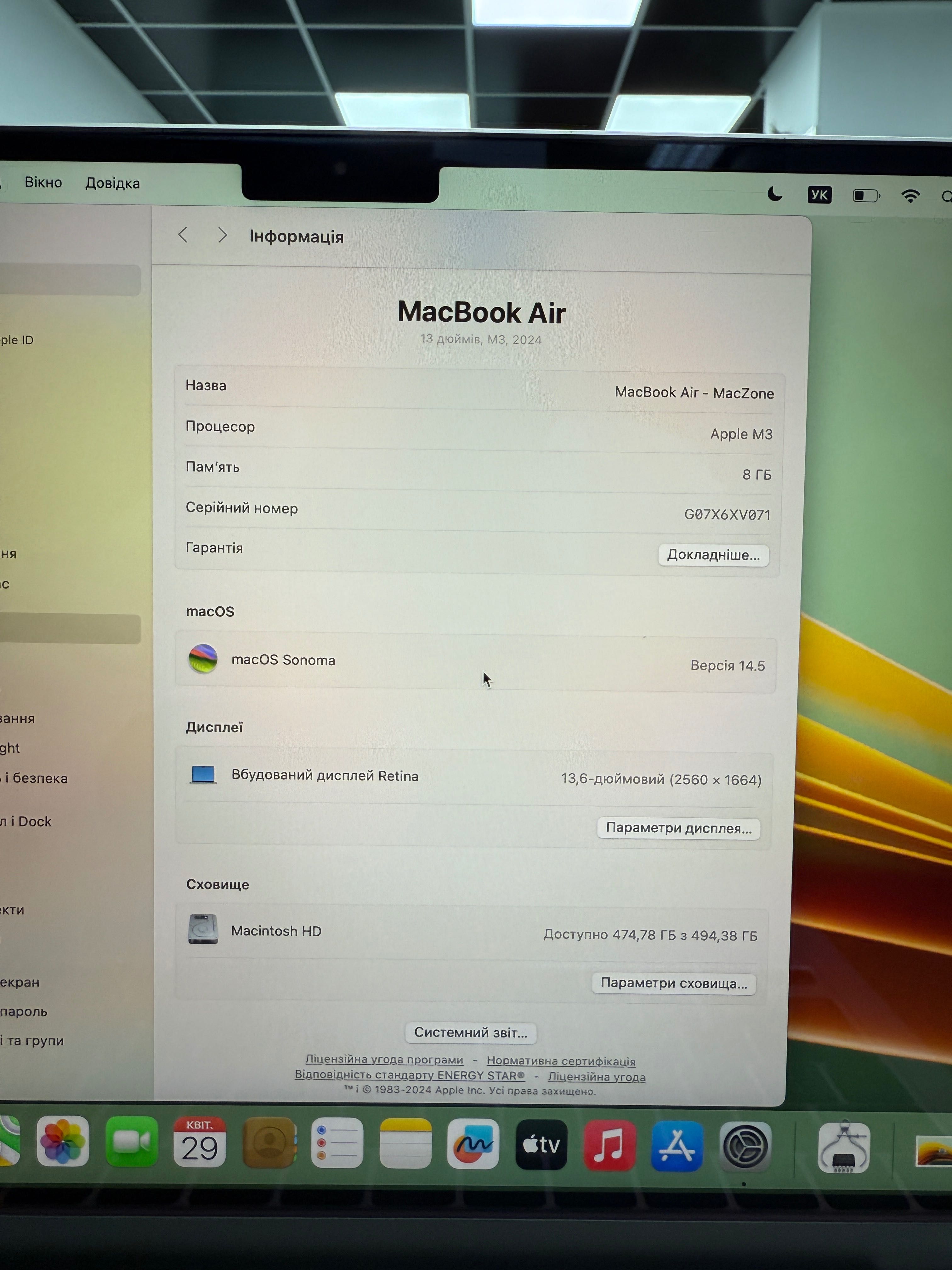Click the macOS Sonoma icon
The image size is (952, 1270).
[203, 659]
